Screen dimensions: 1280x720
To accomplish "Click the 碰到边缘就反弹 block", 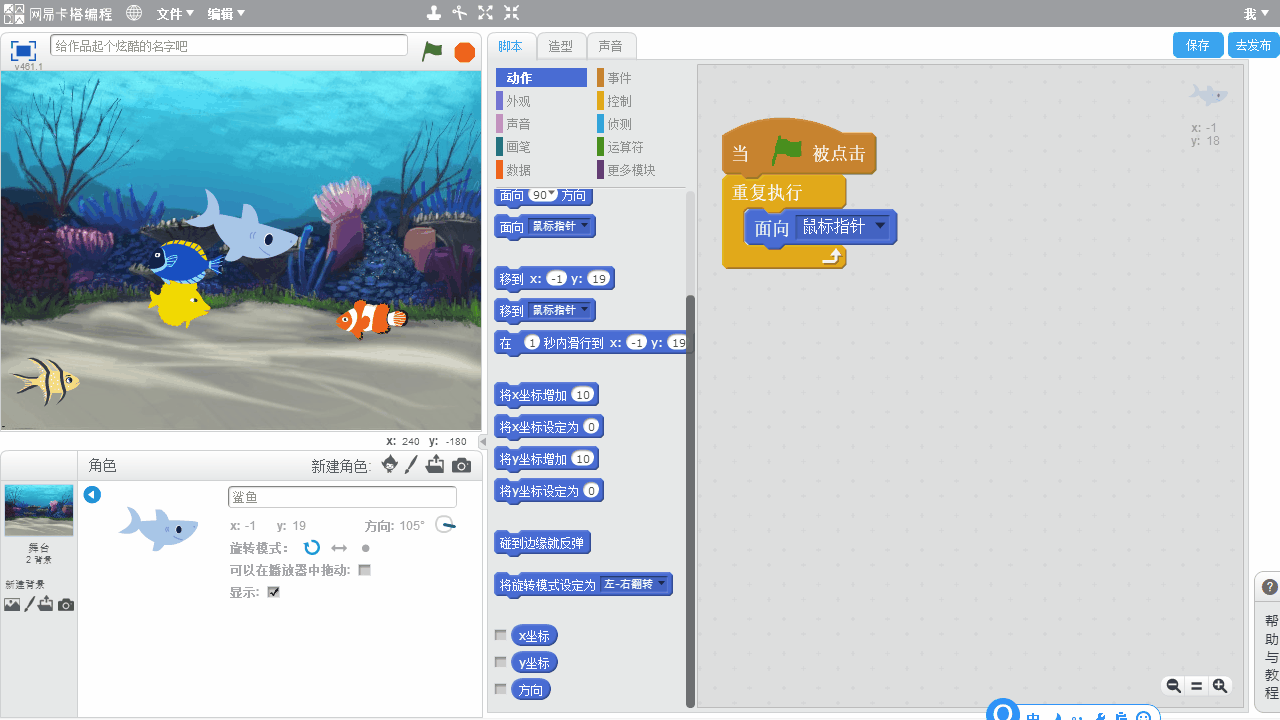I will (543, 543).
